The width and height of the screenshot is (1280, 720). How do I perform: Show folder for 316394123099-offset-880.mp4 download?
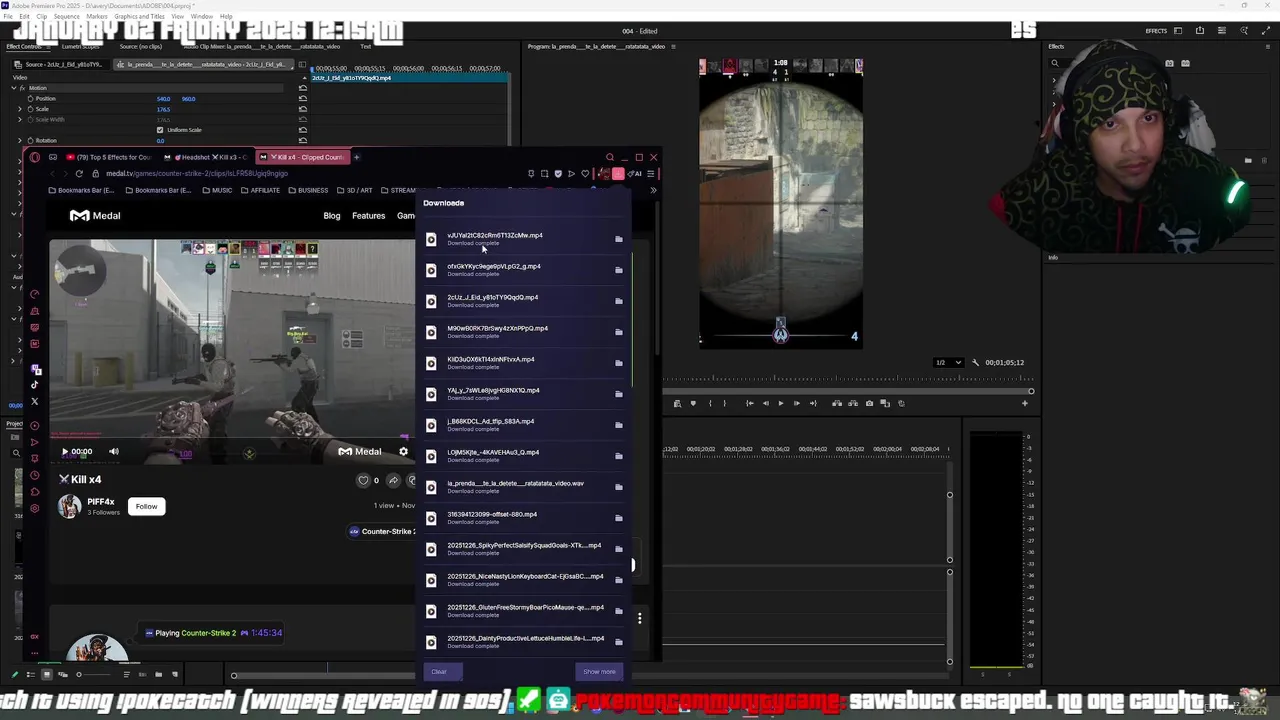click(618, 518)
